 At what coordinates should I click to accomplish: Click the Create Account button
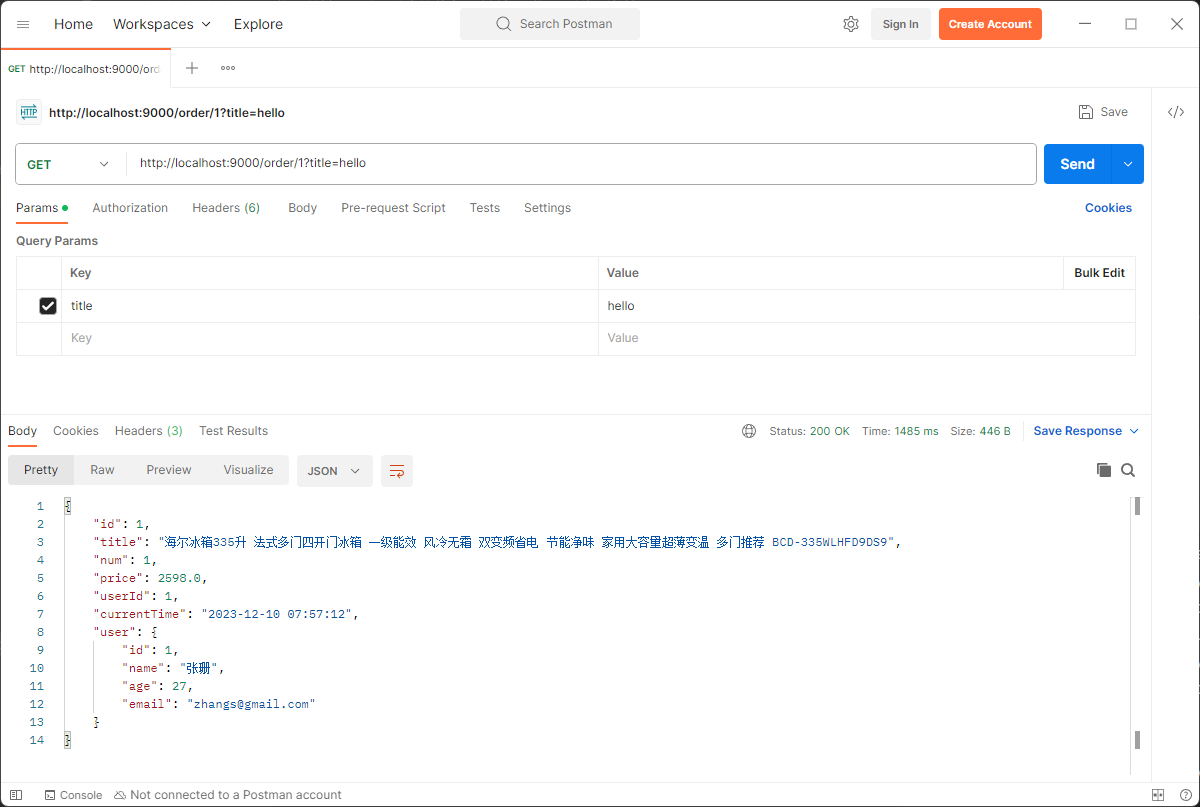click(x=990, y=24)
